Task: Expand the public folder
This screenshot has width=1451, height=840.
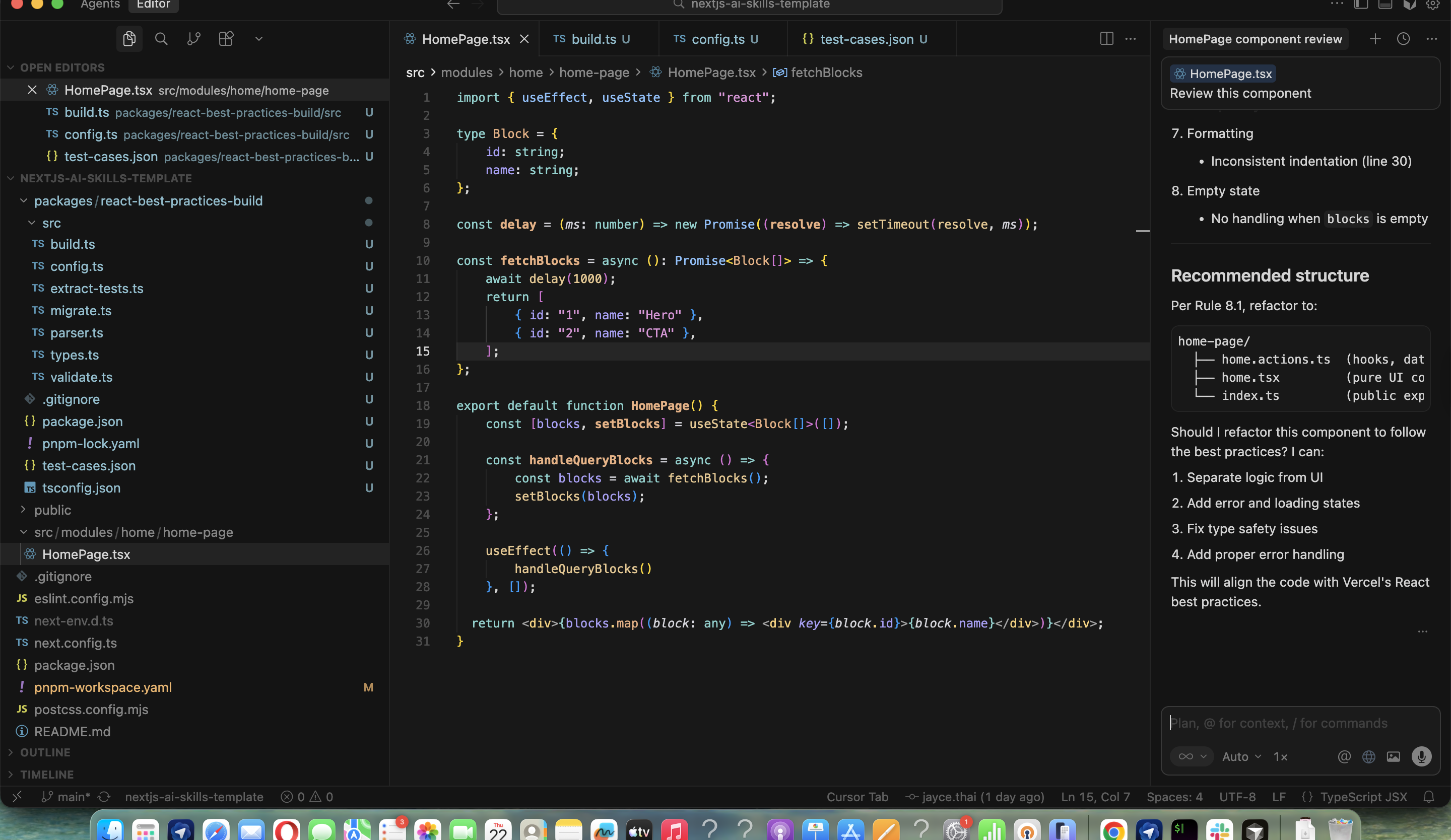Action: [x=24, y=510]
